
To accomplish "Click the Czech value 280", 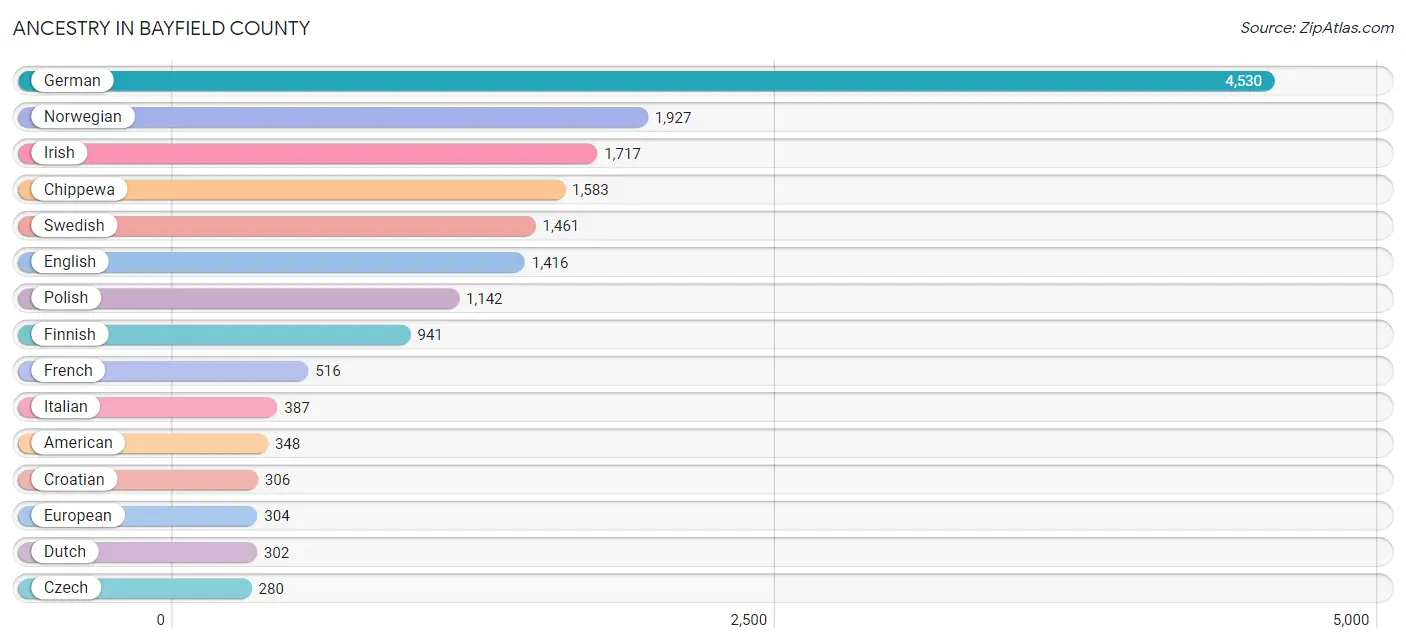I will point(271,589).
